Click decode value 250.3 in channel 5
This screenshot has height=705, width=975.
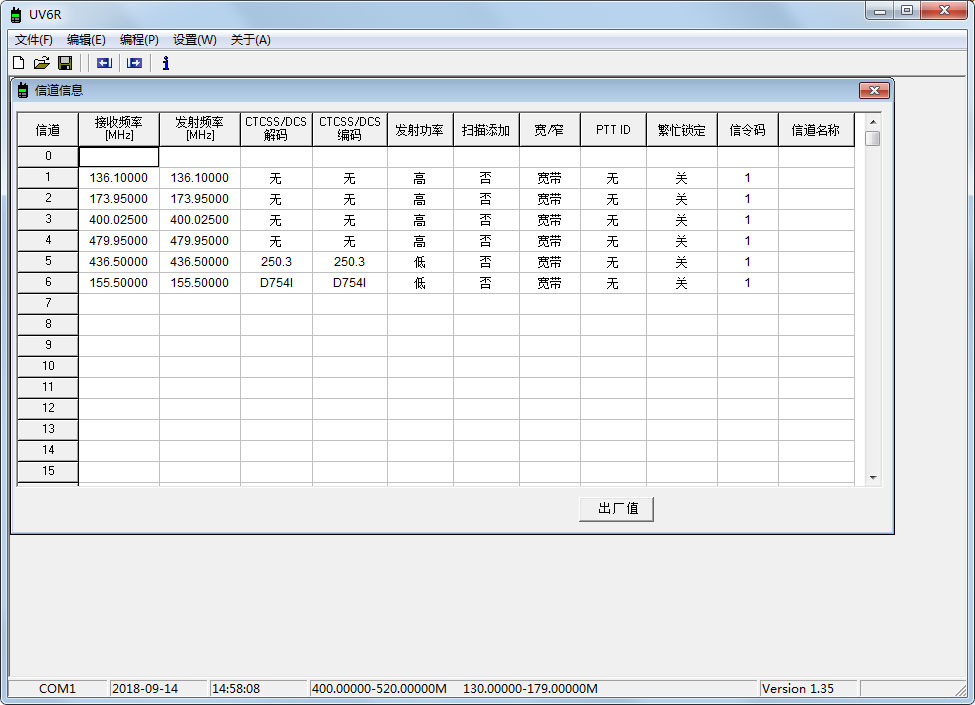276,262
